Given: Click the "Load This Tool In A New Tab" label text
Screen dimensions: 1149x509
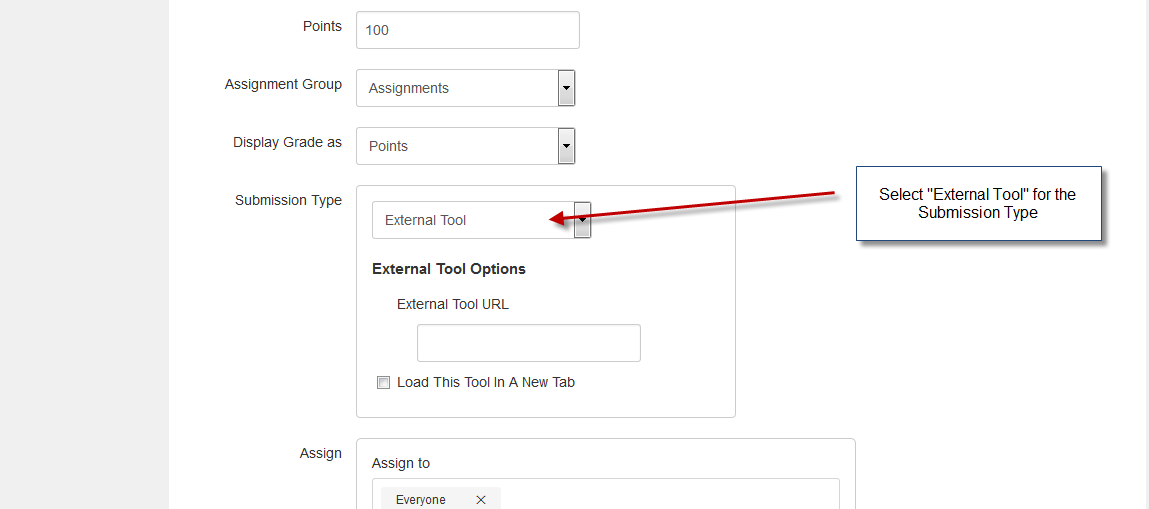Looking at the screenshot, I should pos(486,382).
